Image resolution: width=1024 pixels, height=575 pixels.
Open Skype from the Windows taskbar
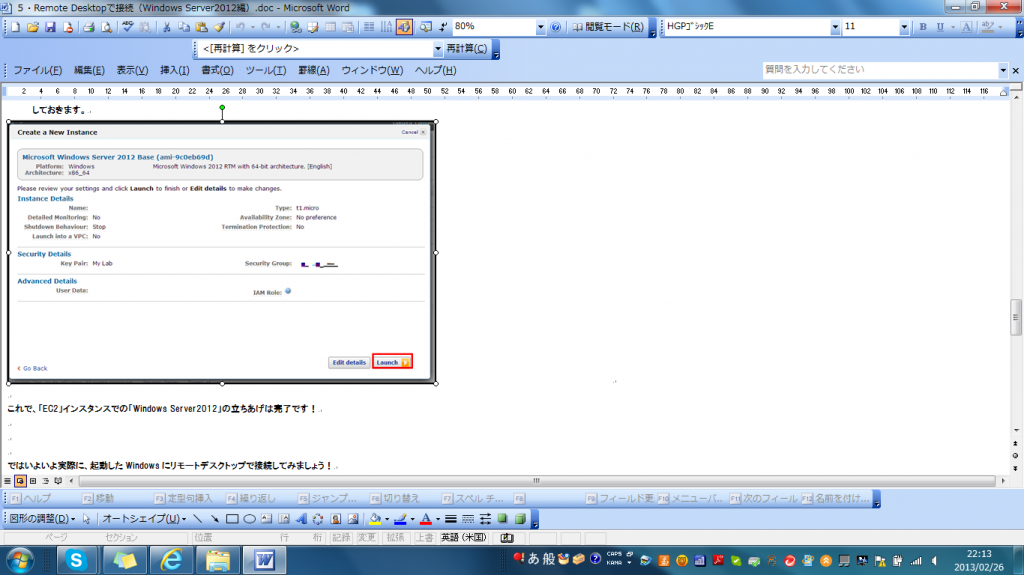[x=76, y=560]
